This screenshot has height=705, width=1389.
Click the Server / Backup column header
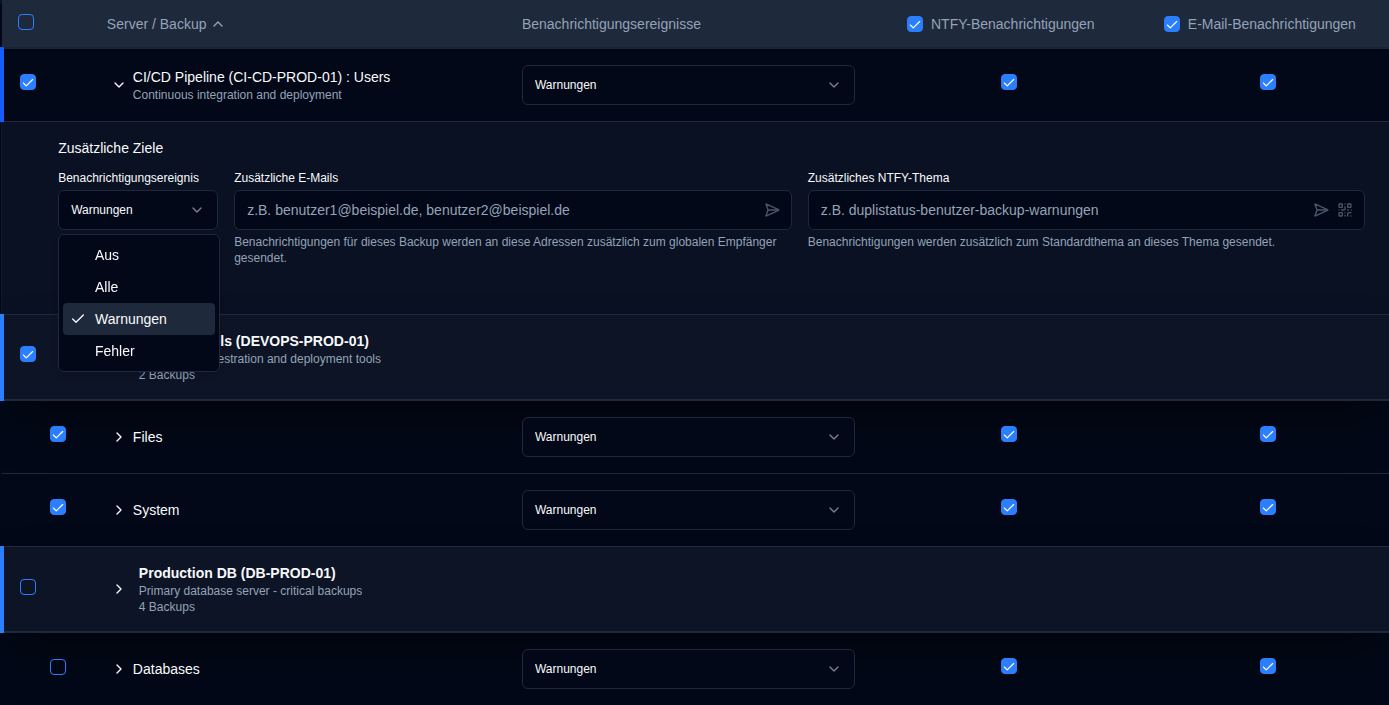[x=165, y=24]
